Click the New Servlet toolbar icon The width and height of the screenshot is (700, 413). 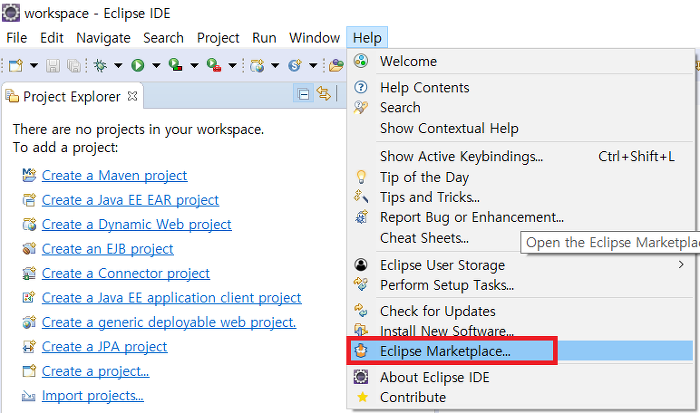pos(295,66)
